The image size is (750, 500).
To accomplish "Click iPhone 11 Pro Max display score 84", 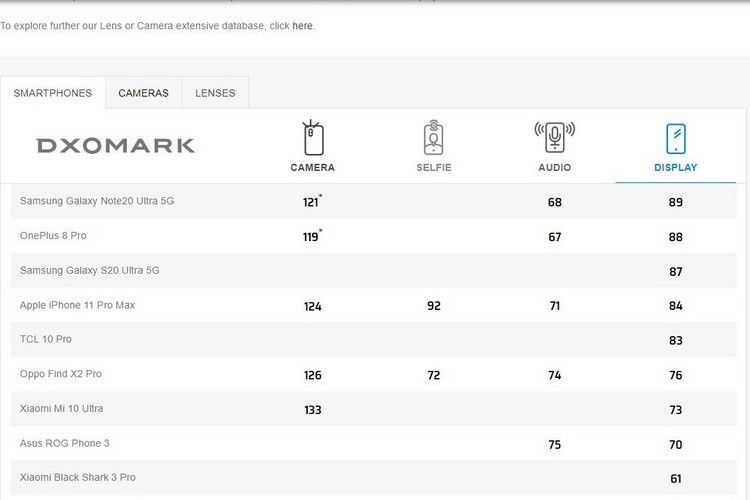I will point(676,306).
